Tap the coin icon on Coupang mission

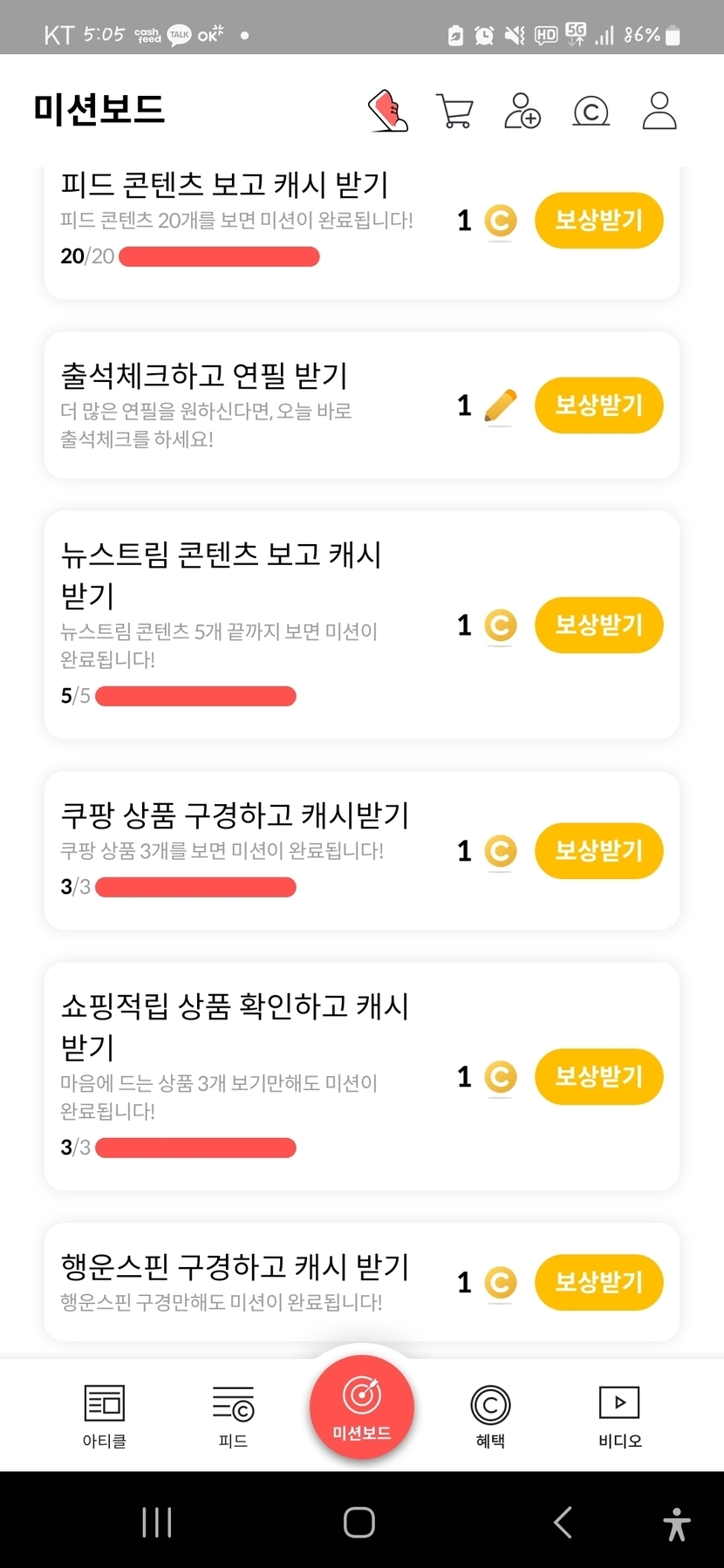click(x=500, y=851)
